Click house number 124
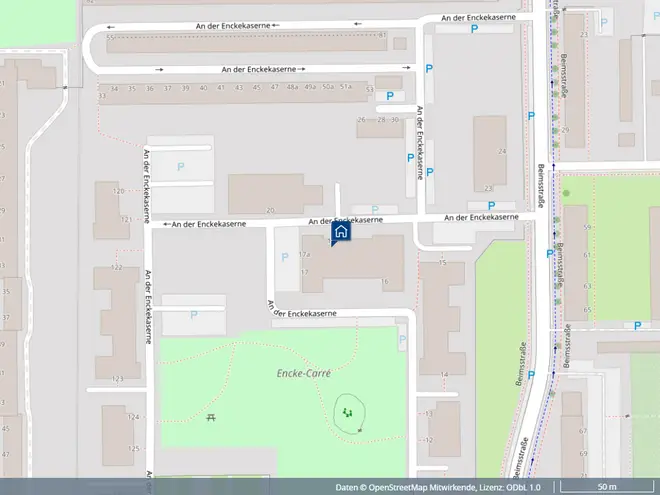This screenshot has width=660, height=495. pos(133,417)
